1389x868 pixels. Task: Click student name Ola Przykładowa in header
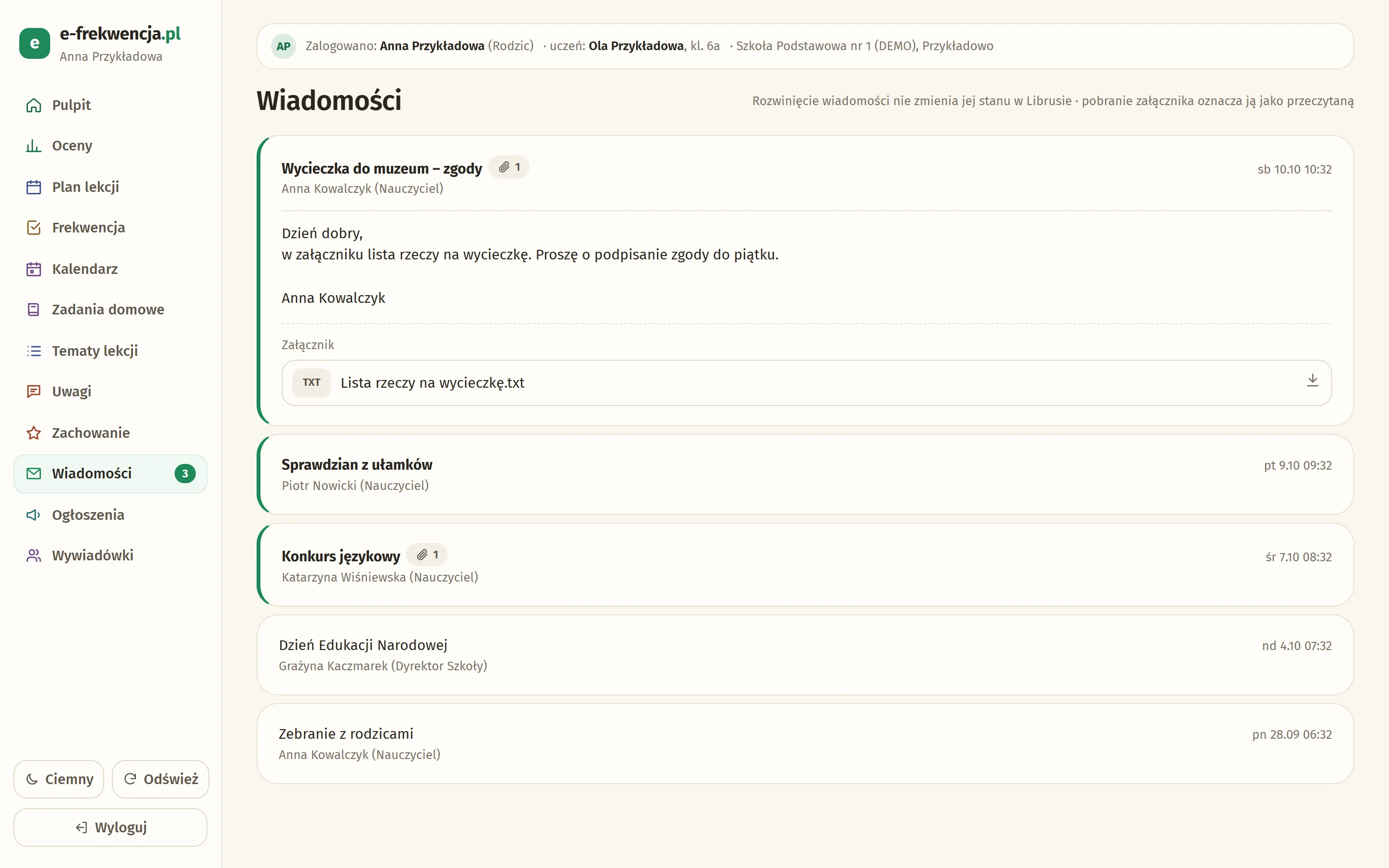coord(636,46)
